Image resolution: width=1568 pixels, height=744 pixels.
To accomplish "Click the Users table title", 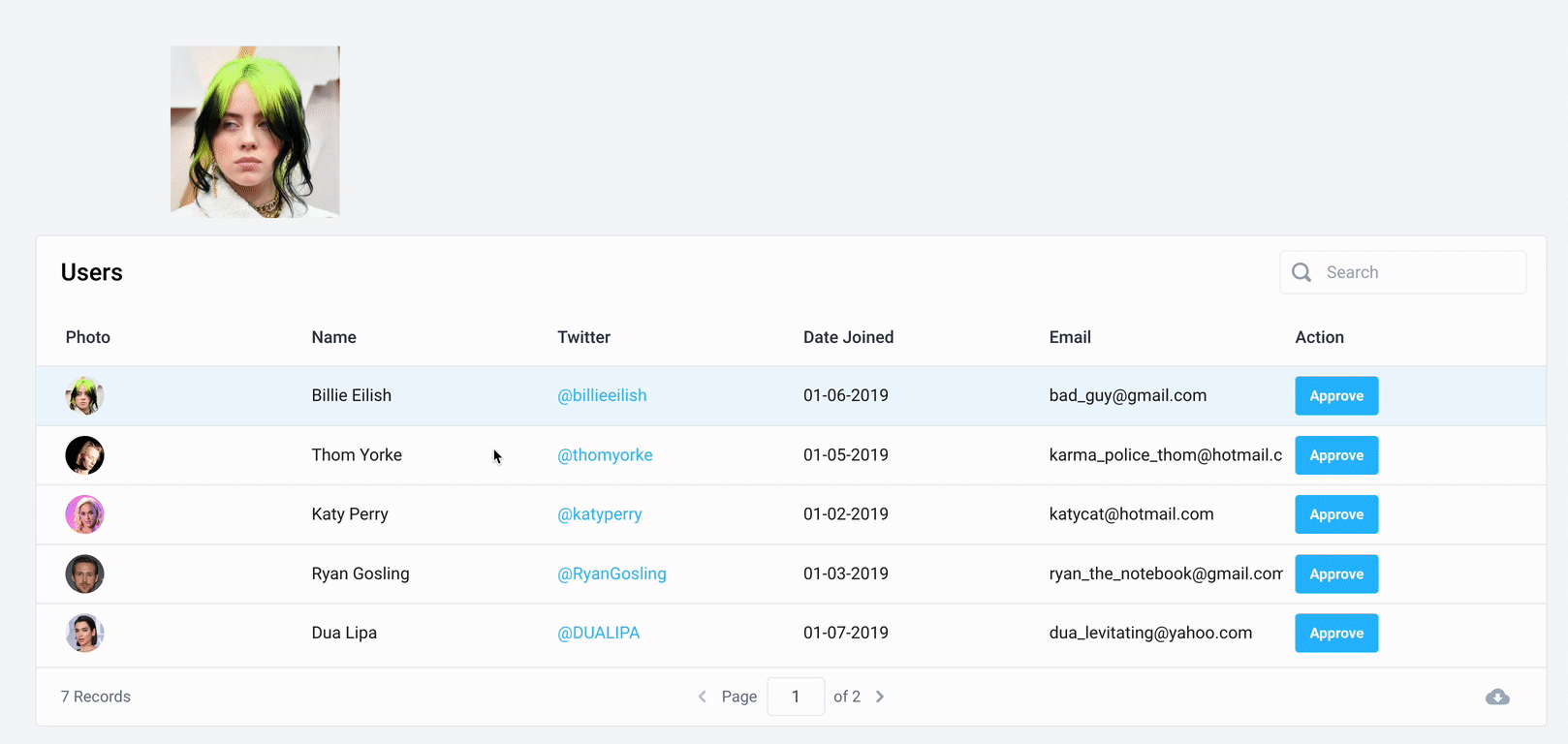I will click(92, 272).
